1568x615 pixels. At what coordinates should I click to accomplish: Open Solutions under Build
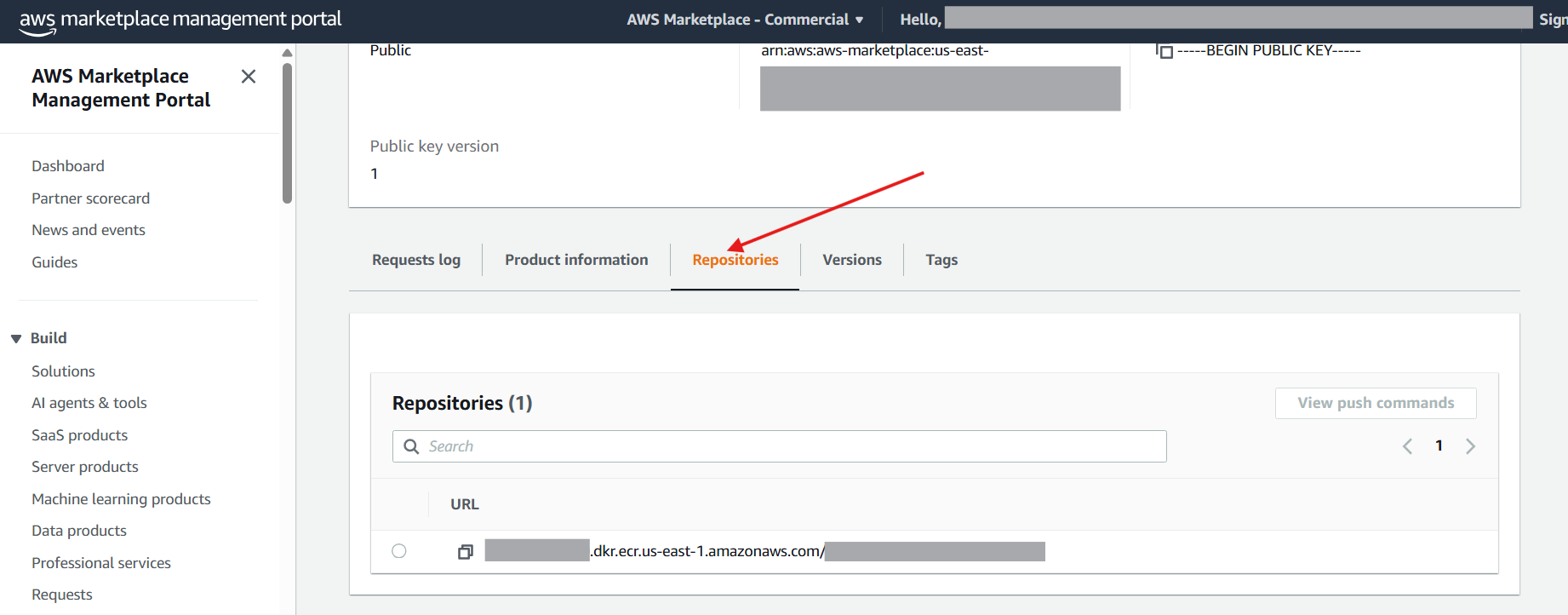(x=63, y=371)
